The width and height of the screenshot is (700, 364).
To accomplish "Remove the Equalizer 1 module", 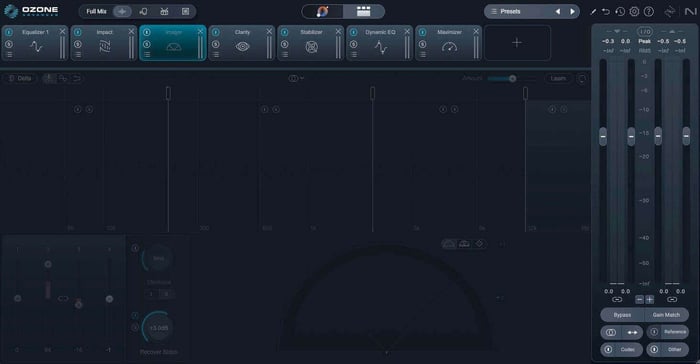I will click(x=62, y=31).
